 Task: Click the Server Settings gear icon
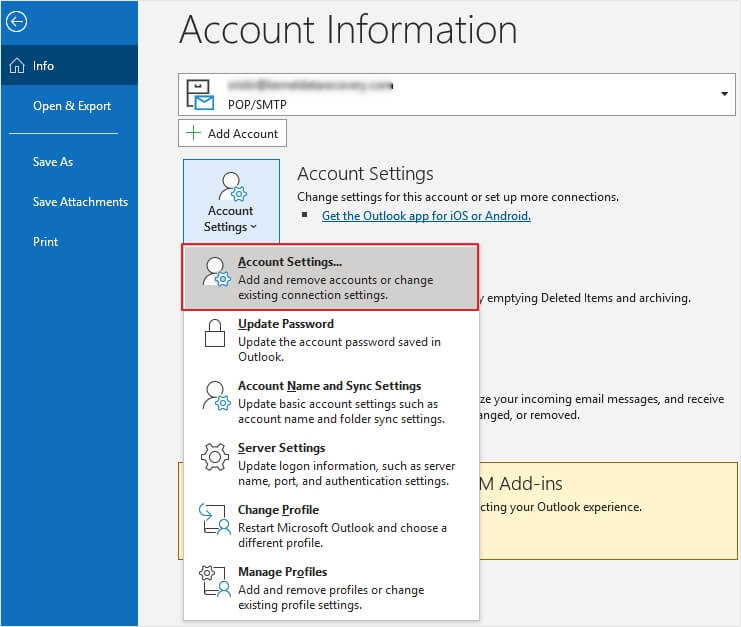[215, 457]
